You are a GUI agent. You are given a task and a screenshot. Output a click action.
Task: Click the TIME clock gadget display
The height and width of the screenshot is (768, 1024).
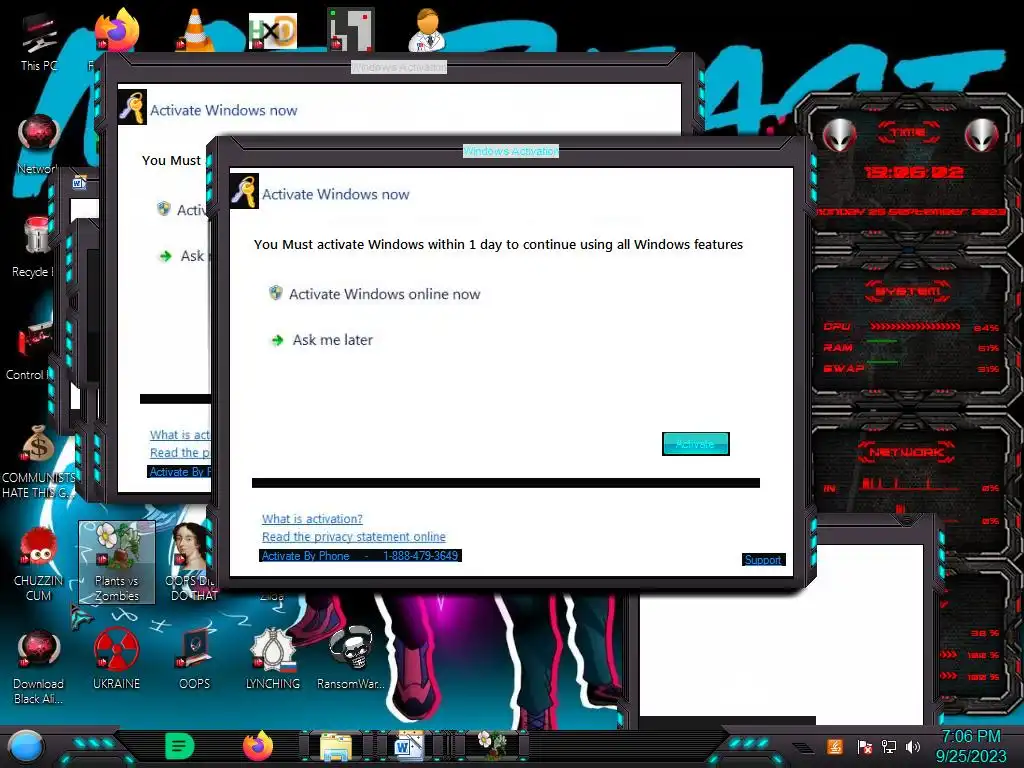pyautogui.click(x=913, y=172)
